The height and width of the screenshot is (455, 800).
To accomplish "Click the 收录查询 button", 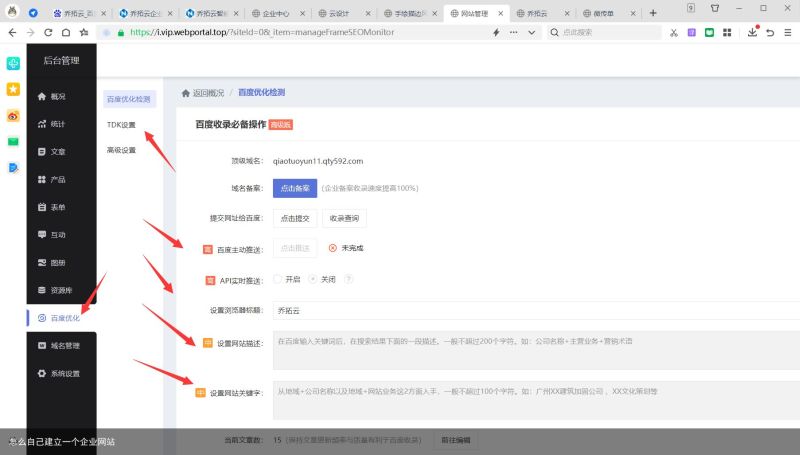I will pyautogui.click(x=344, y=218).
